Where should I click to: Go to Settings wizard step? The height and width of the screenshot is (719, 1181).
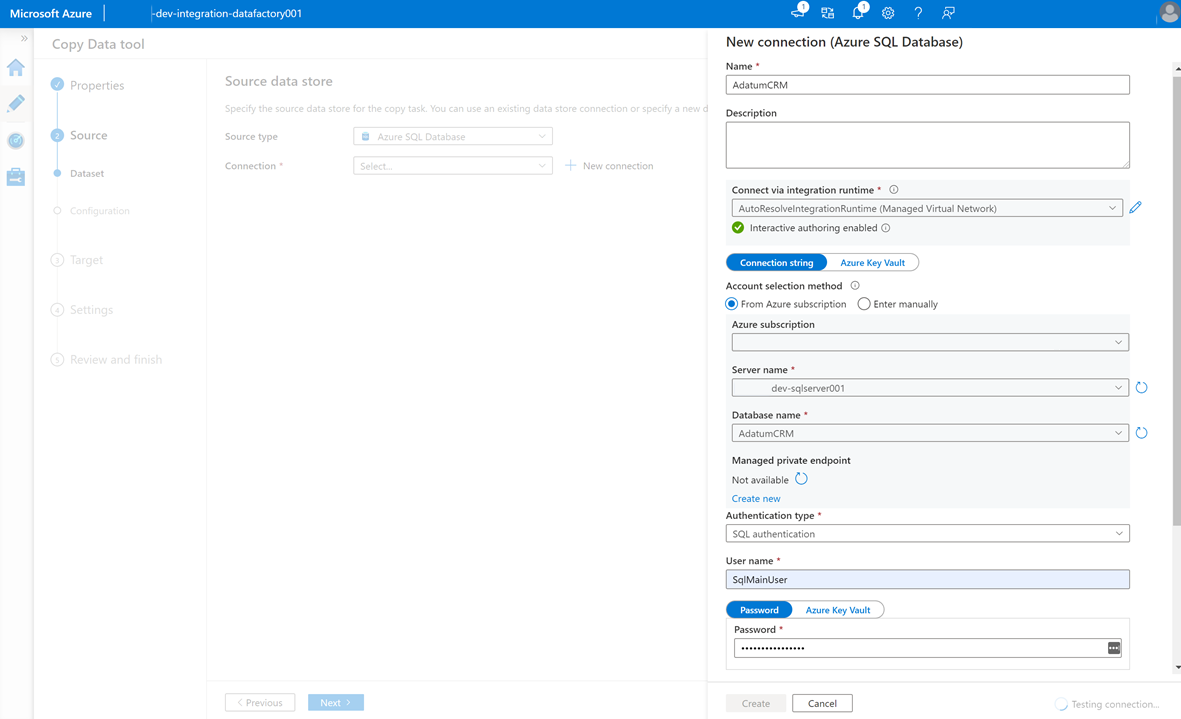click(91, 309)
